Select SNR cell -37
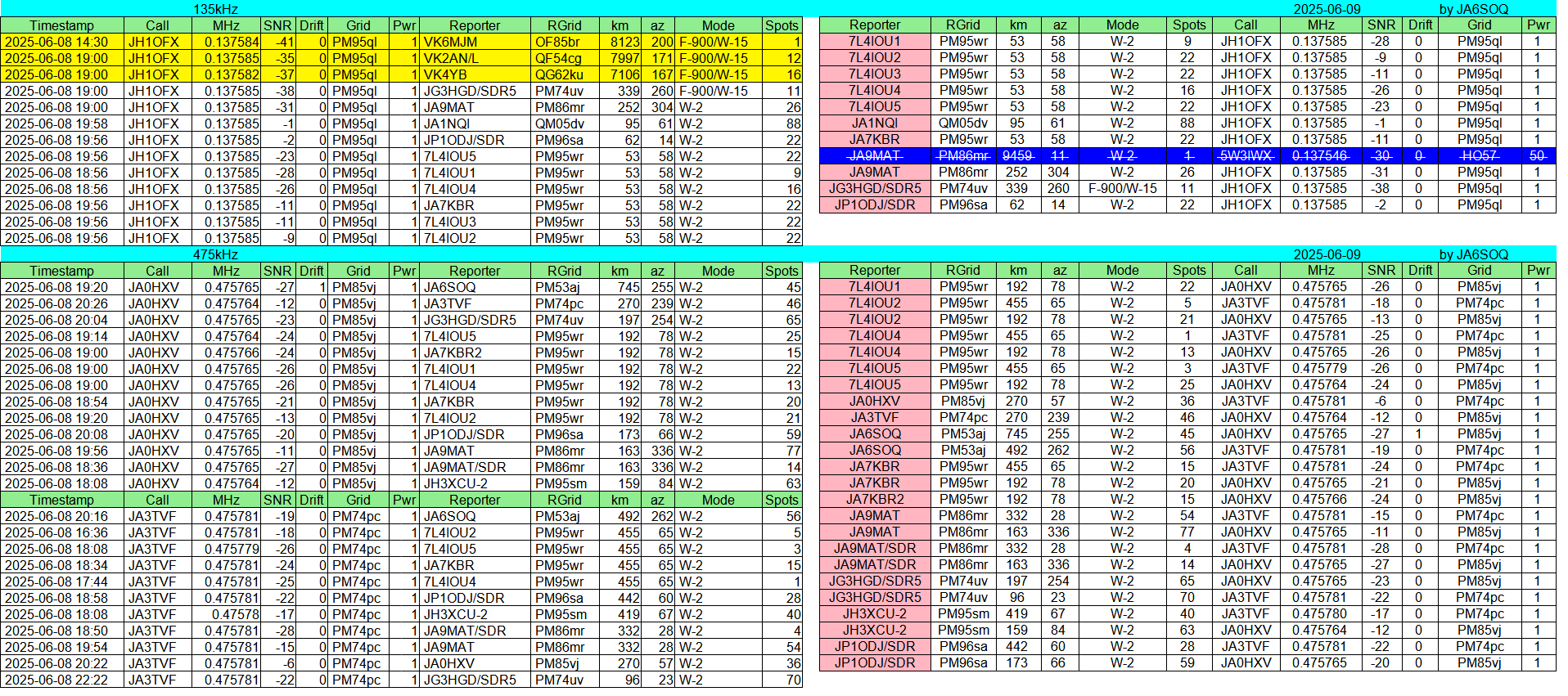Screen dimensions: 1568x696 (x=278, y=74)
